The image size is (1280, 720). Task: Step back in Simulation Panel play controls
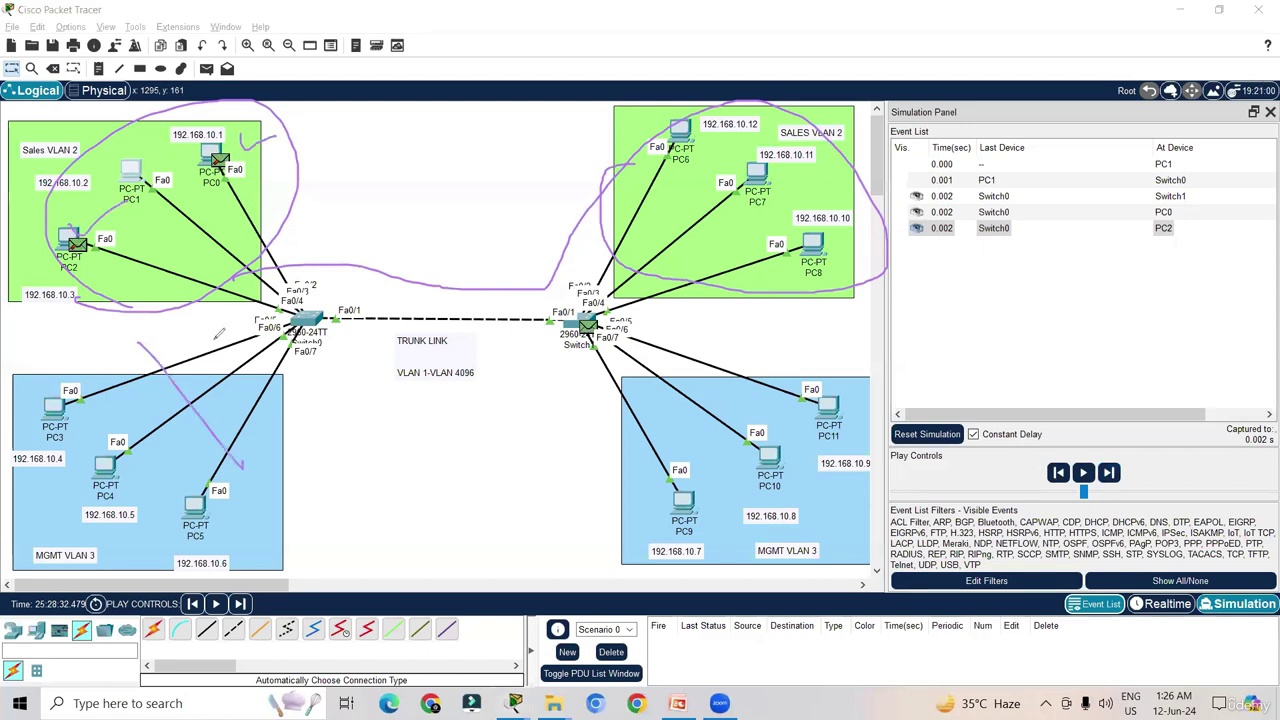pos(1058,473)
